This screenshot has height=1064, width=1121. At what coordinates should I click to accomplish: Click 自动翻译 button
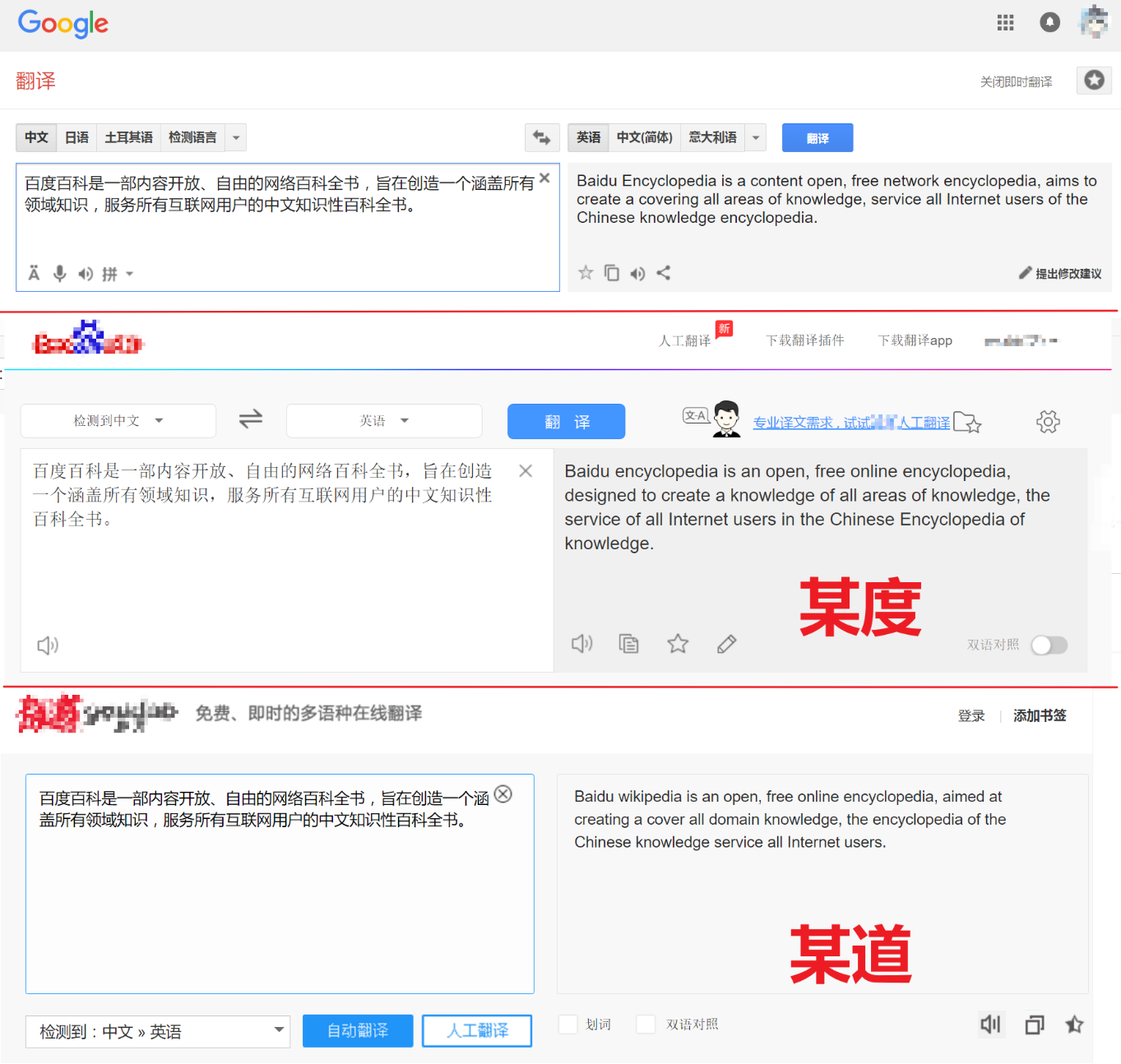pos(358,1030)
